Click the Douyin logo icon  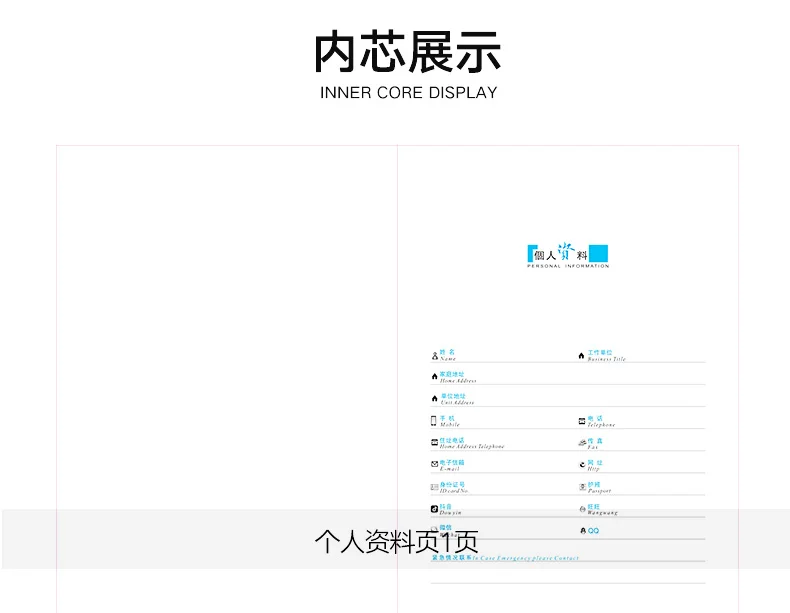[434, 509]
